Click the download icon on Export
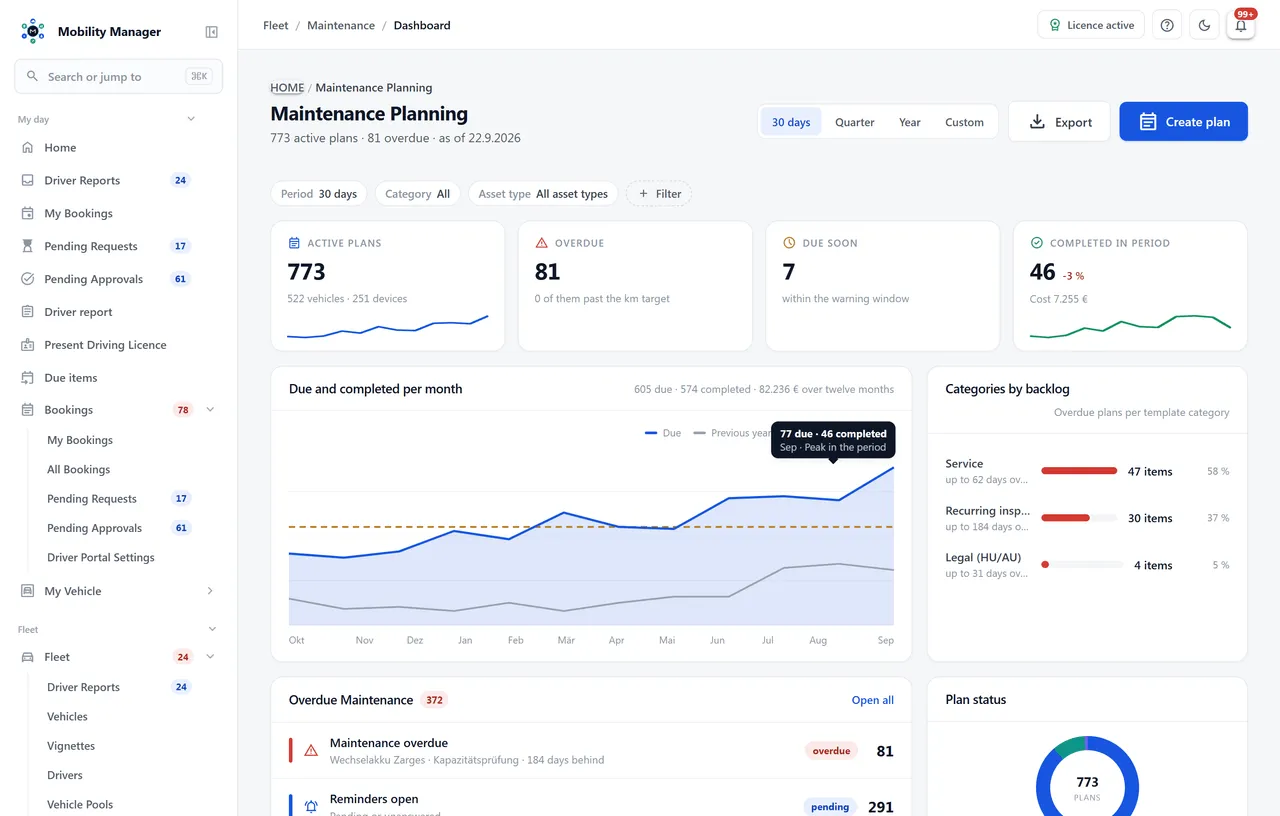 tap(1036, 122)
